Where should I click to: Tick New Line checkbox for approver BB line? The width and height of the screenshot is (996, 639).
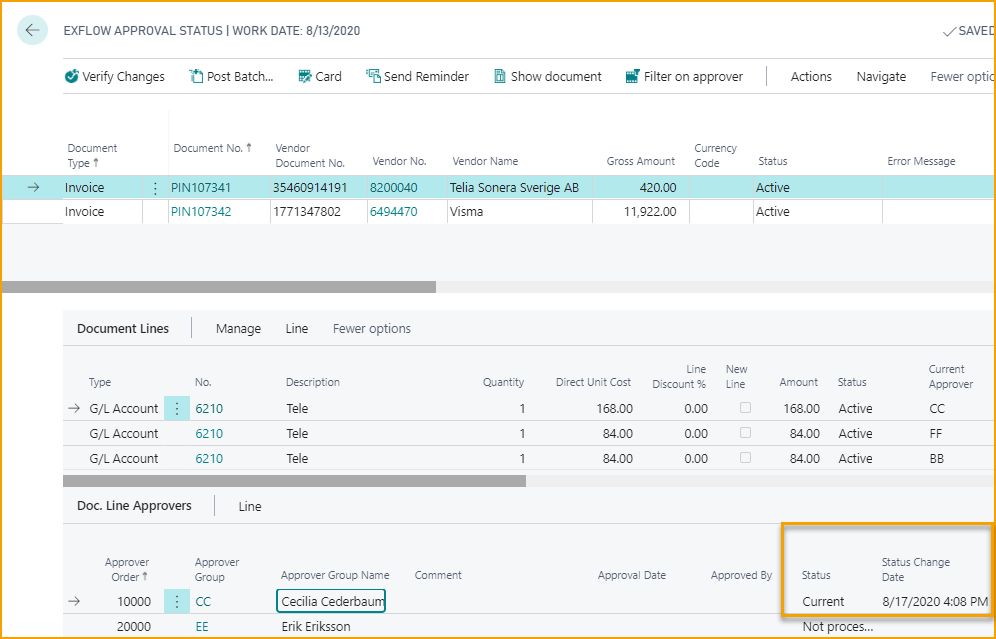click(745, 458)
